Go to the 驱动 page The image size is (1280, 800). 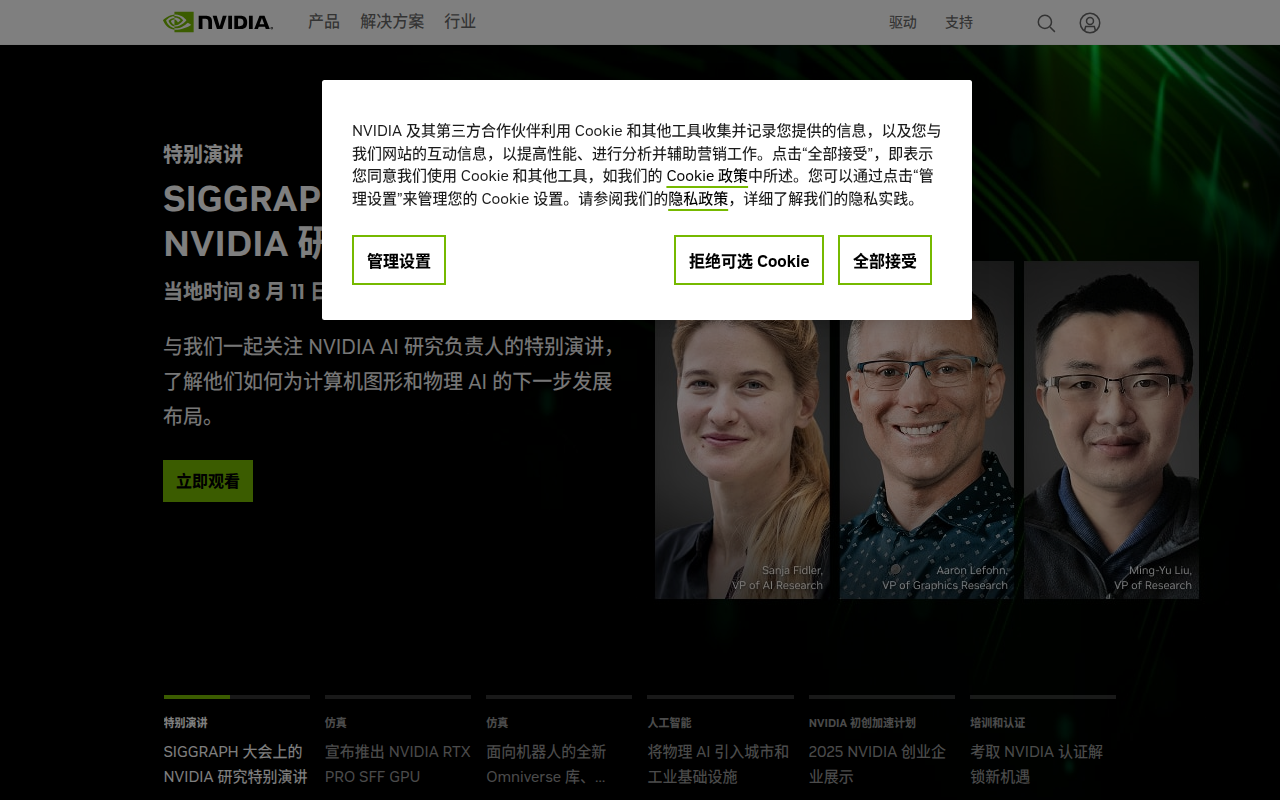point(903,22)
